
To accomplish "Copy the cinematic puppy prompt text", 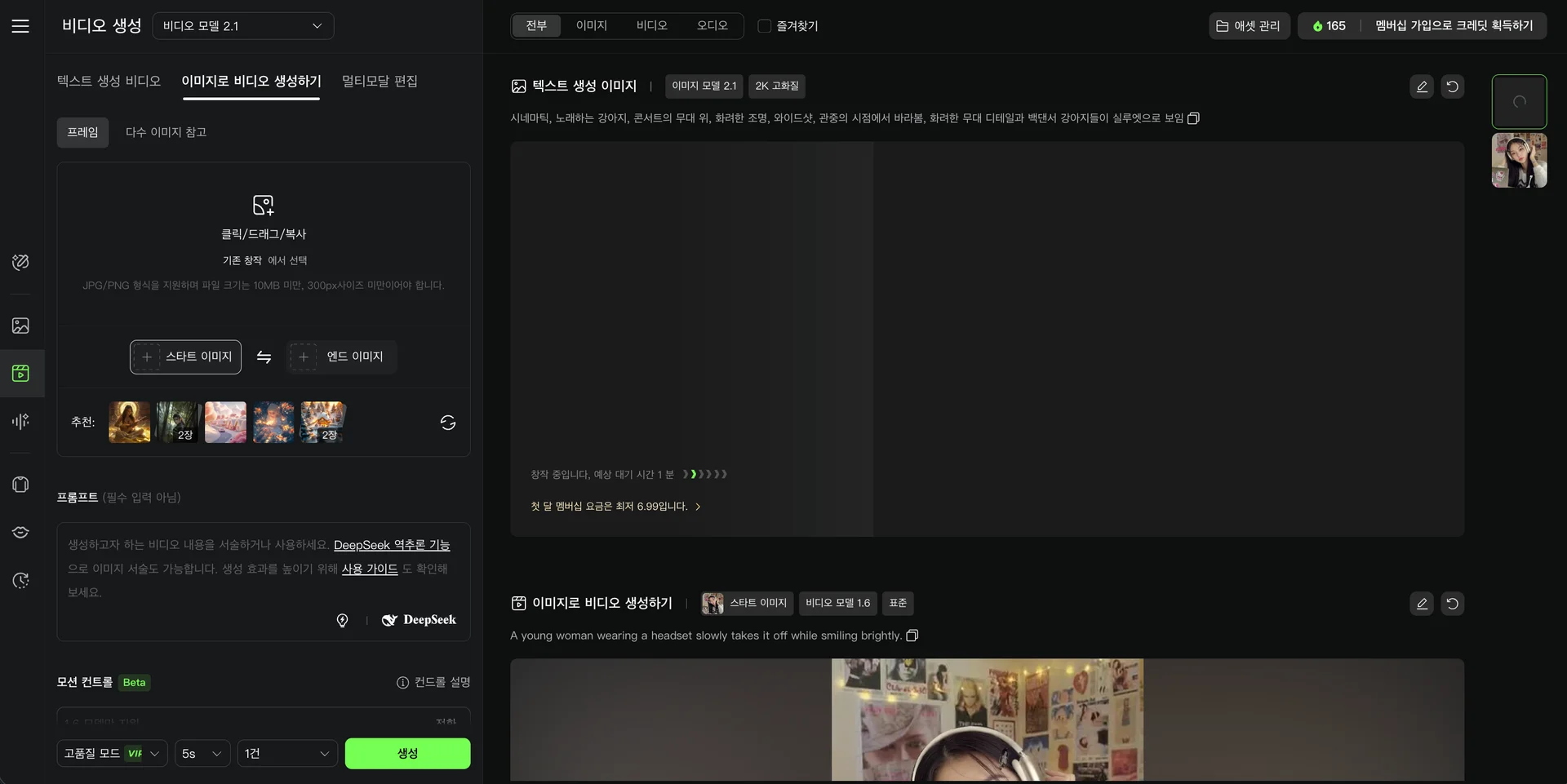I will [x=1193, y=118].
